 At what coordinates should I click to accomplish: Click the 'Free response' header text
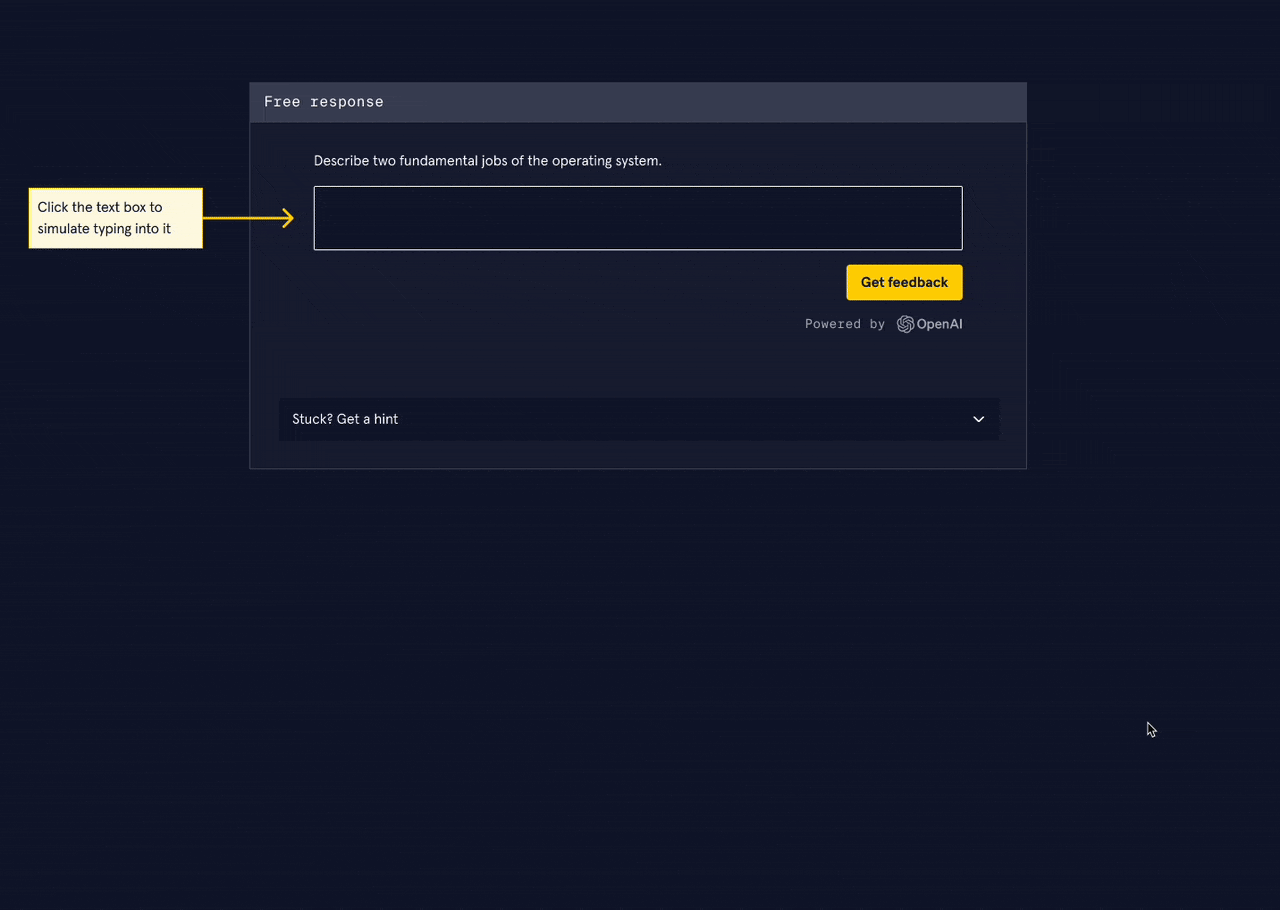(x=324, y=102)
